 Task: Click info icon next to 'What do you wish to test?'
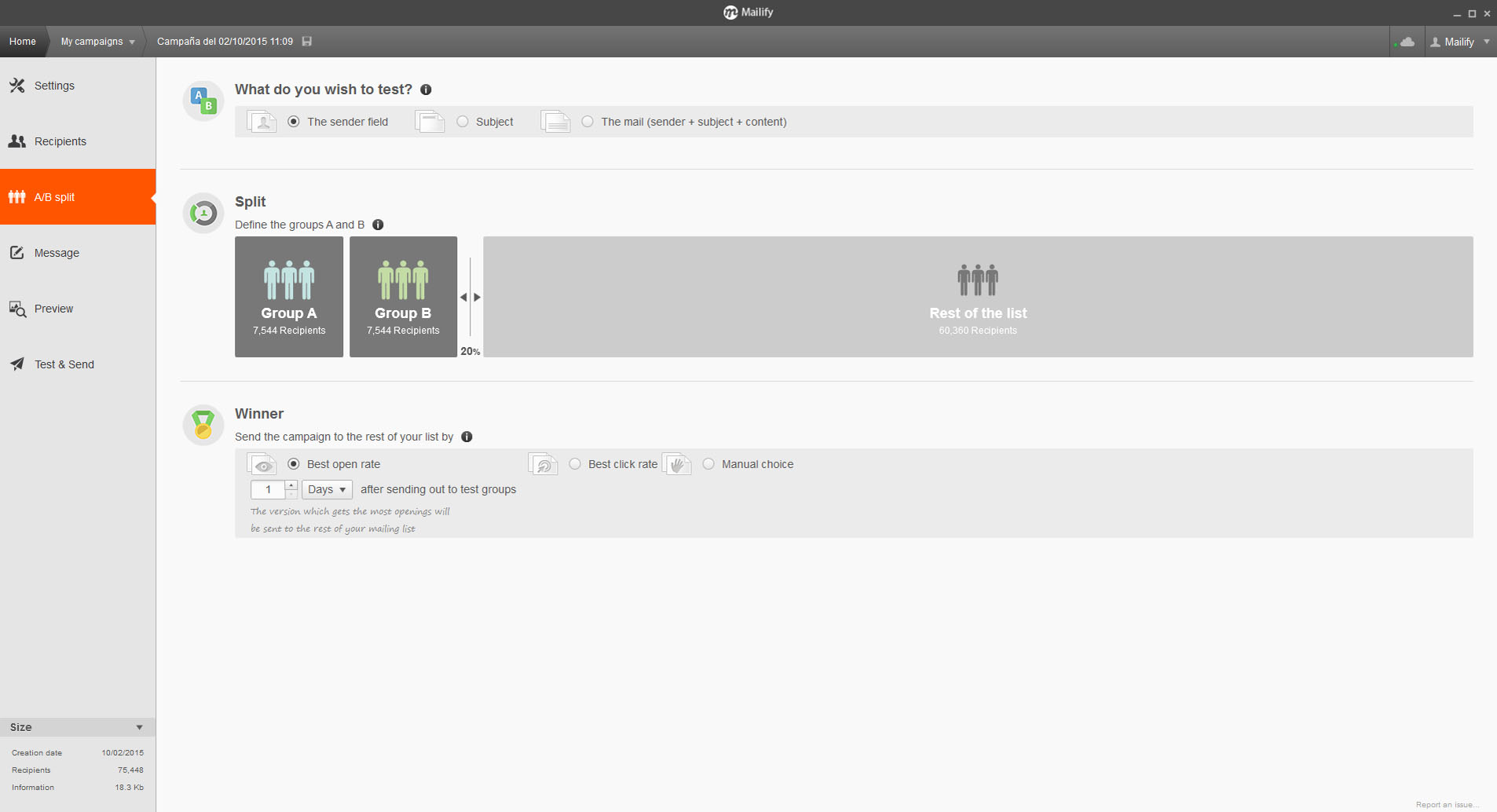(x=426, y=90)
